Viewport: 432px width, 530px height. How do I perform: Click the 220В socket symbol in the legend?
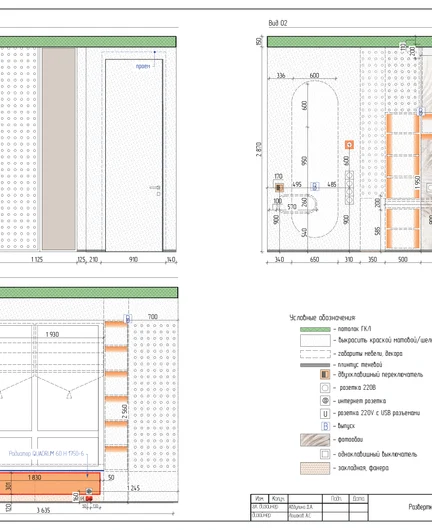325,388
